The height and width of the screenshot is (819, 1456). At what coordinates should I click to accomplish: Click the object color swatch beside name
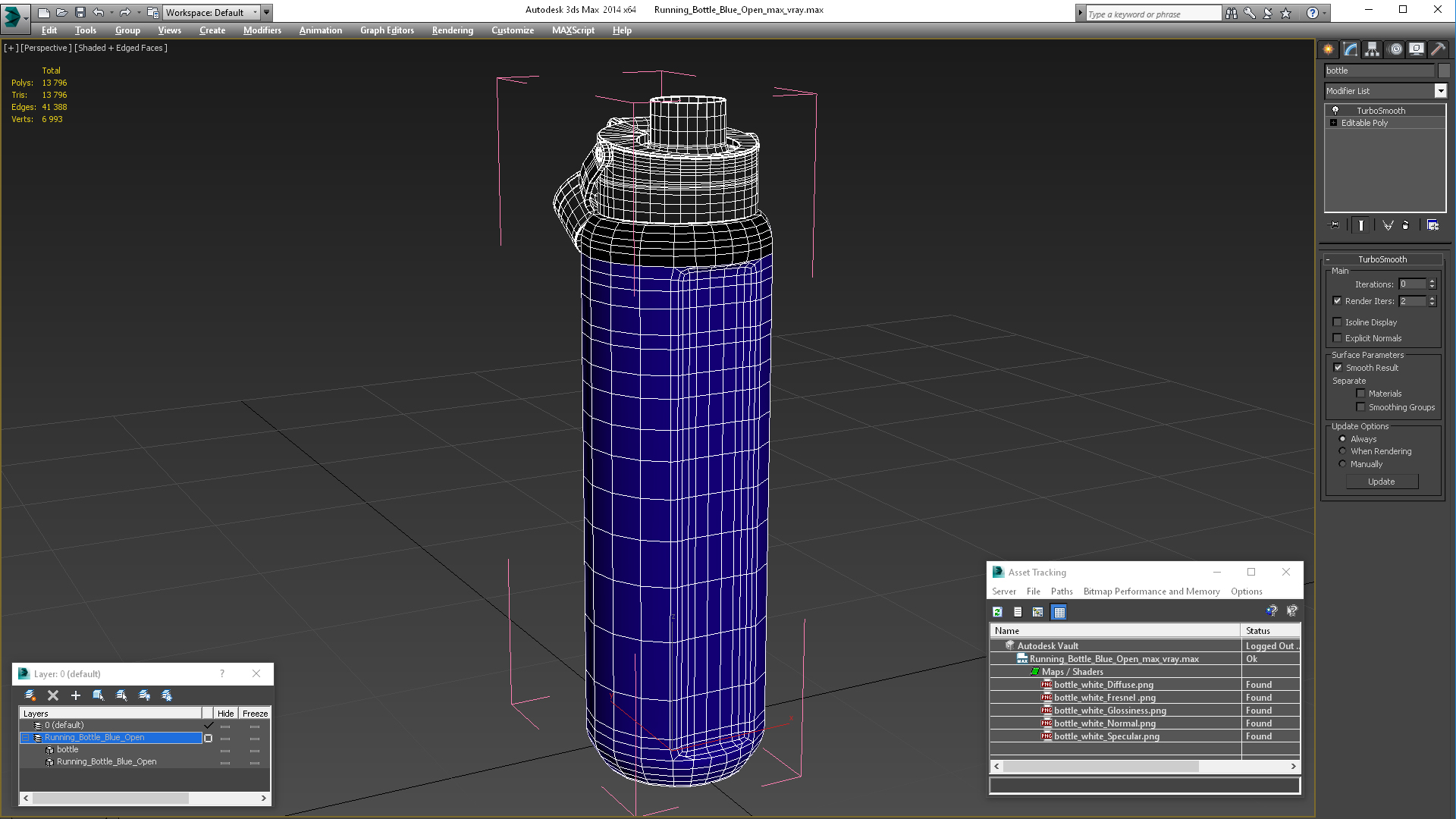pyautogui.click(x=1444, y=71)
